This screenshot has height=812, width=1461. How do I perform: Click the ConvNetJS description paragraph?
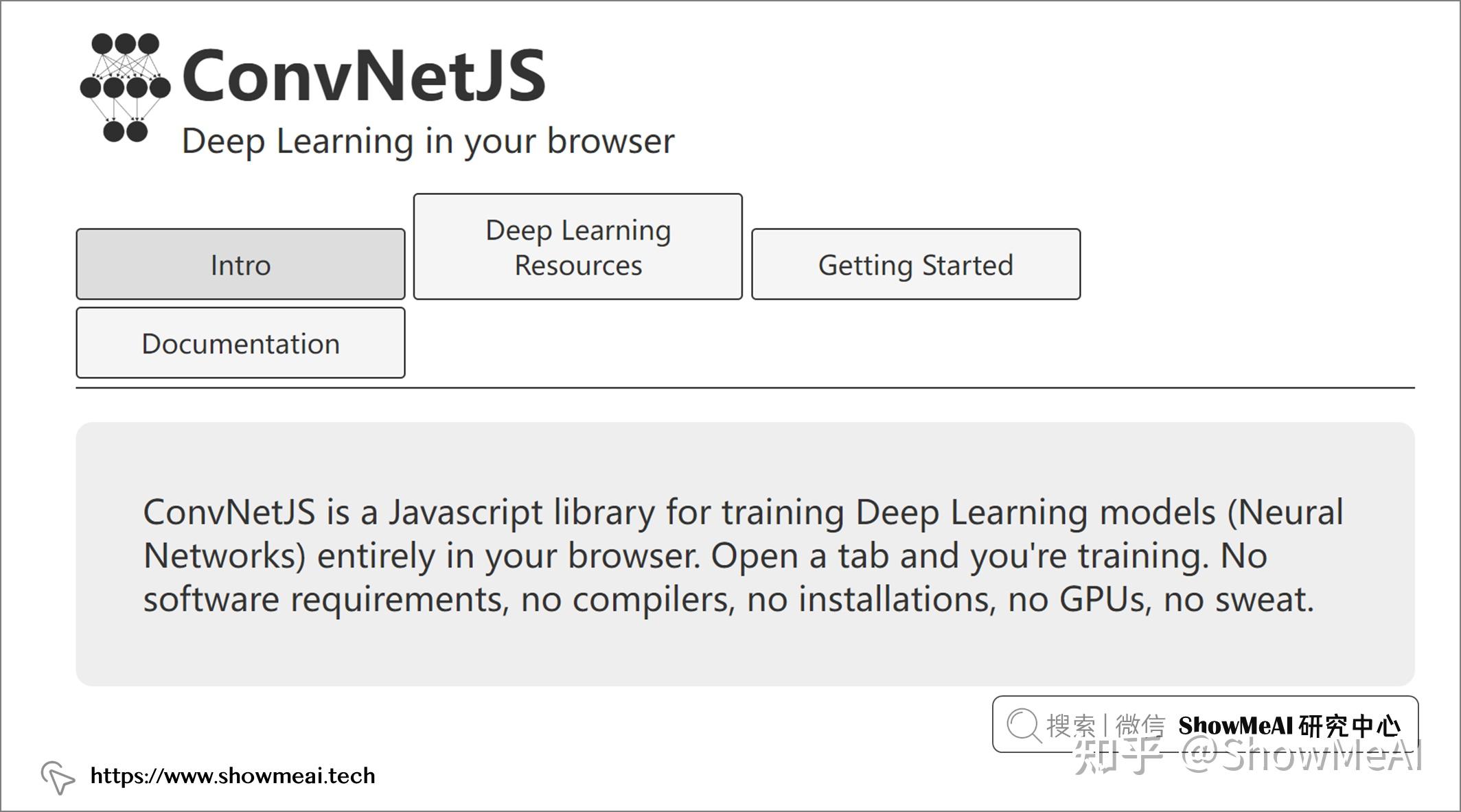[743, 555]
